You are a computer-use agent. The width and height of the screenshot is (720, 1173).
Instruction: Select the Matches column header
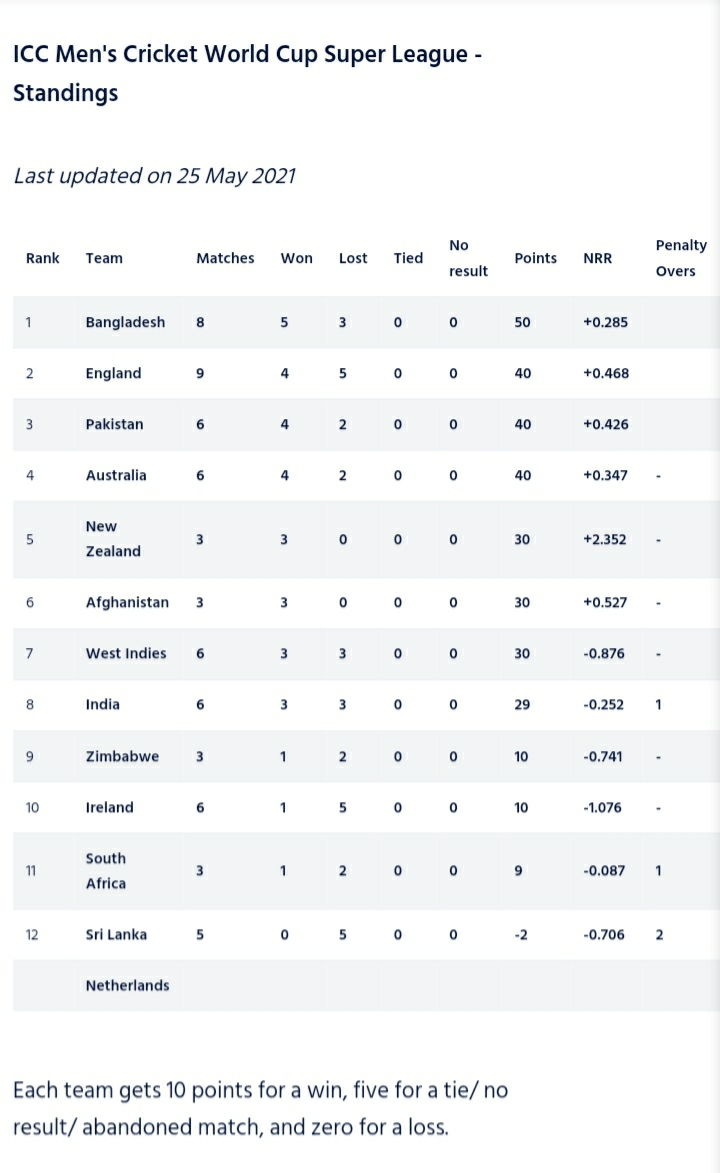pyautogui.click(x=225, y=258)
